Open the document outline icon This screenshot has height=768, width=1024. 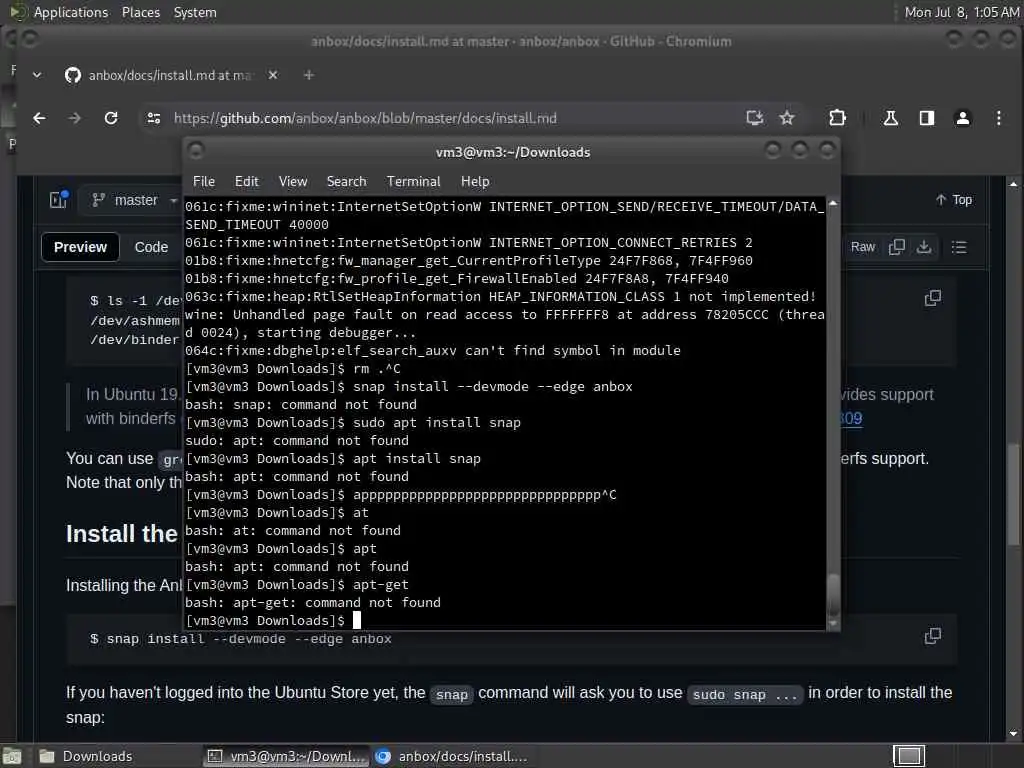tap(959, 247)
